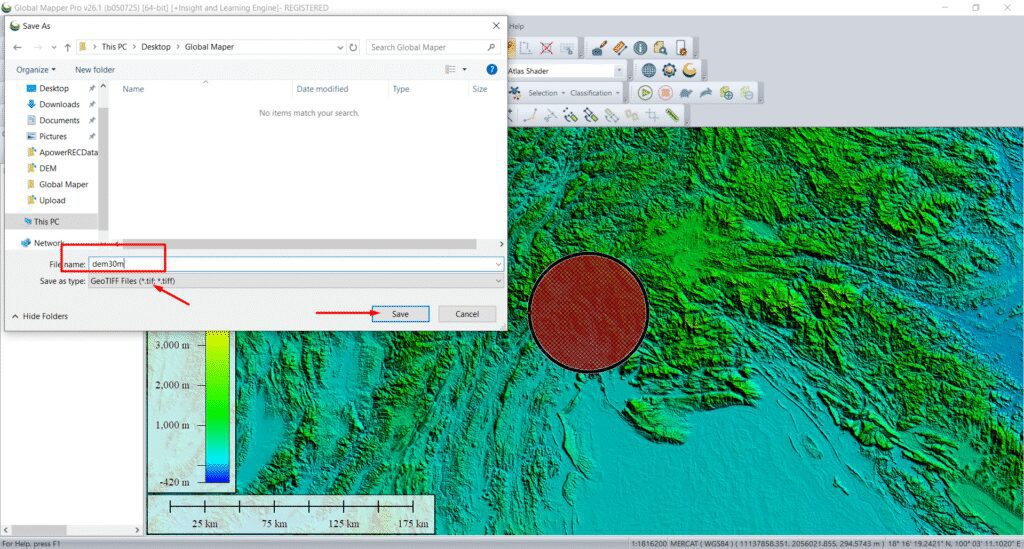Screen dimensions: 1024x549
Task: Select Upload folder in sidebar
Action: pos(52,200)
